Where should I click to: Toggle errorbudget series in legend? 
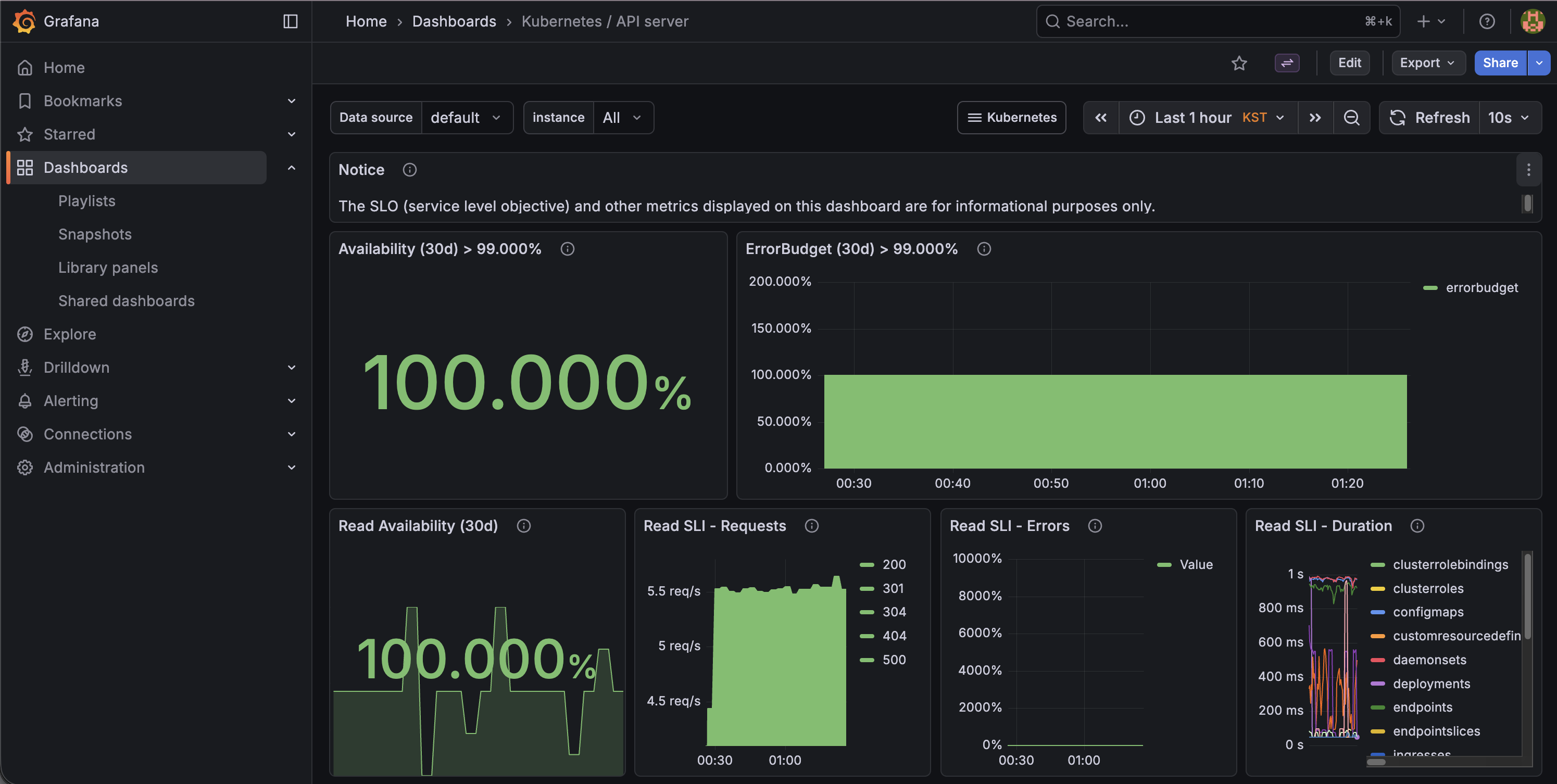1481,288
